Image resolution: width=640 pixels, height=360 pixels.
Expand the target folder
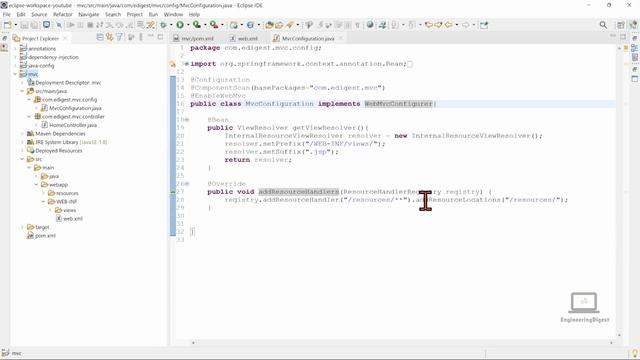(x=22, y=227)
